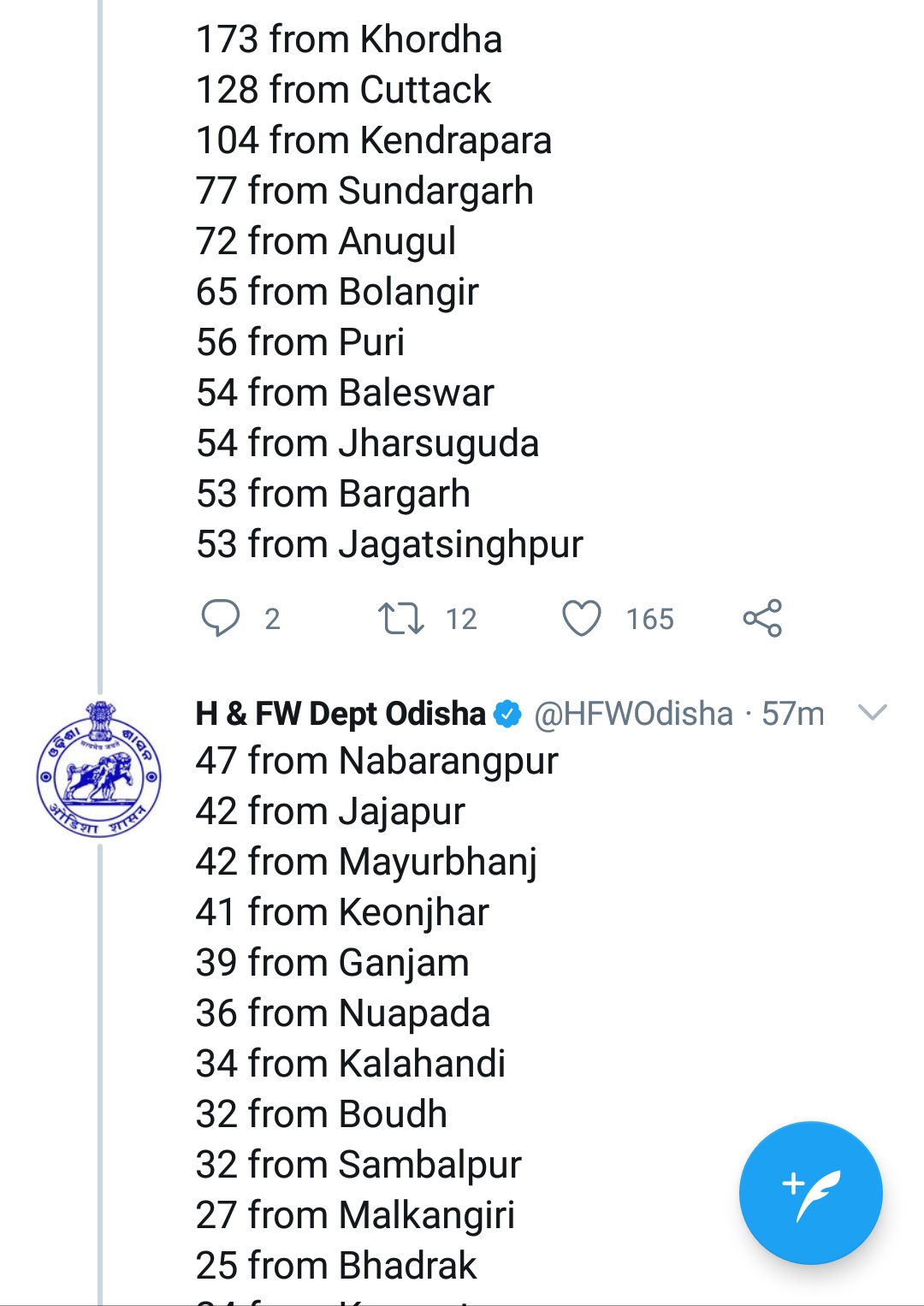This screenshot has height=1306, width=924.
Task: Tap the reply speech bubble icon
Action: 220,618
